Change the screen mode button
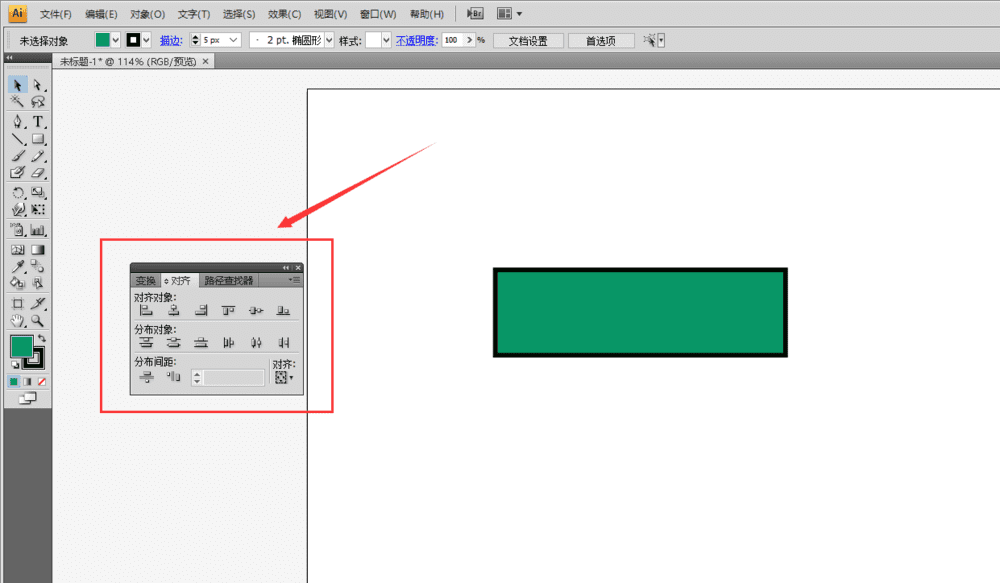The height and width of the screenshot is (583, 1000). point(27,399)
